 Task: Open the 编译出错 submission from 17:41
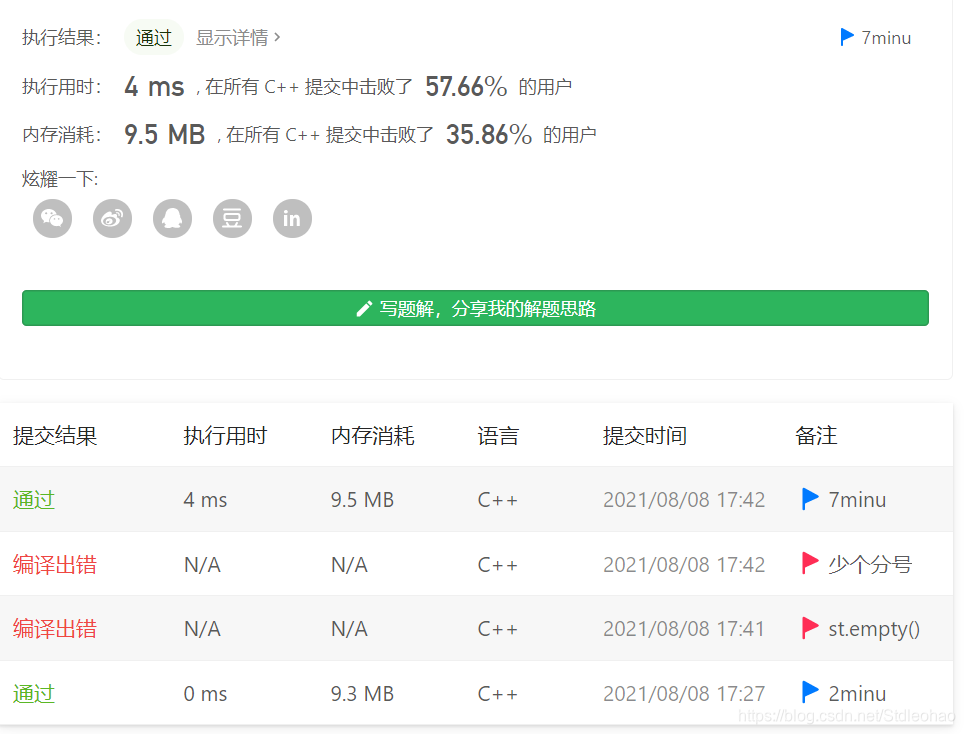[55, 629]
